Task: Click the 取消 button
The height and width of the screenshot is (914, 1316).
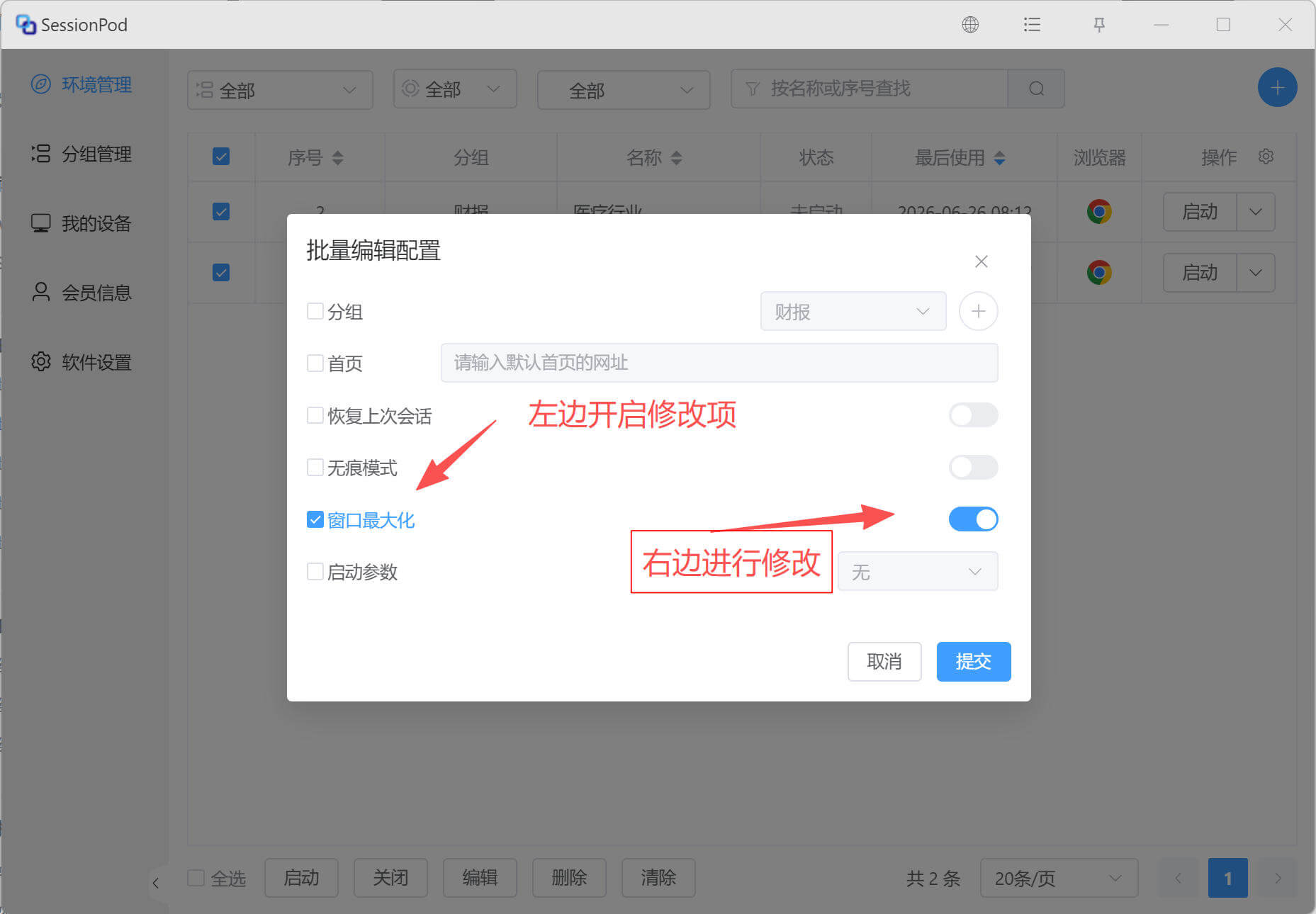Action: [x=884, y=661]
